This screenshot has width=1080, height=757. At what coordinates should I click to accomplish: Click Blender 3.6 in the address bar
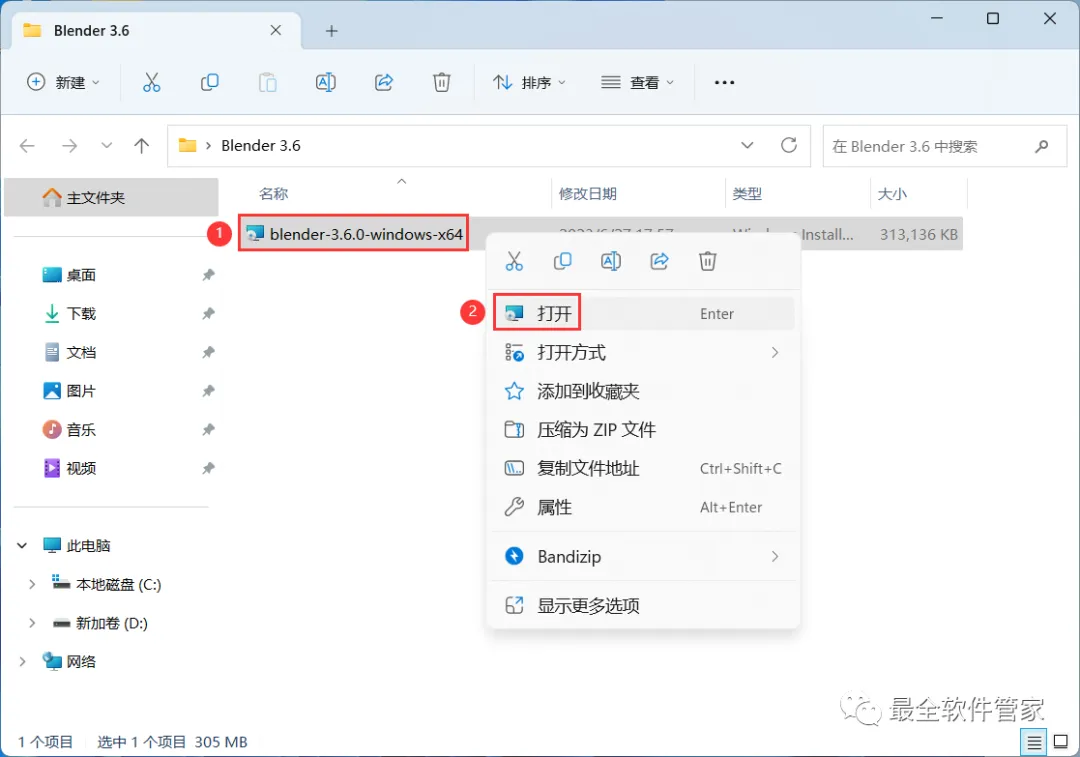260,145
